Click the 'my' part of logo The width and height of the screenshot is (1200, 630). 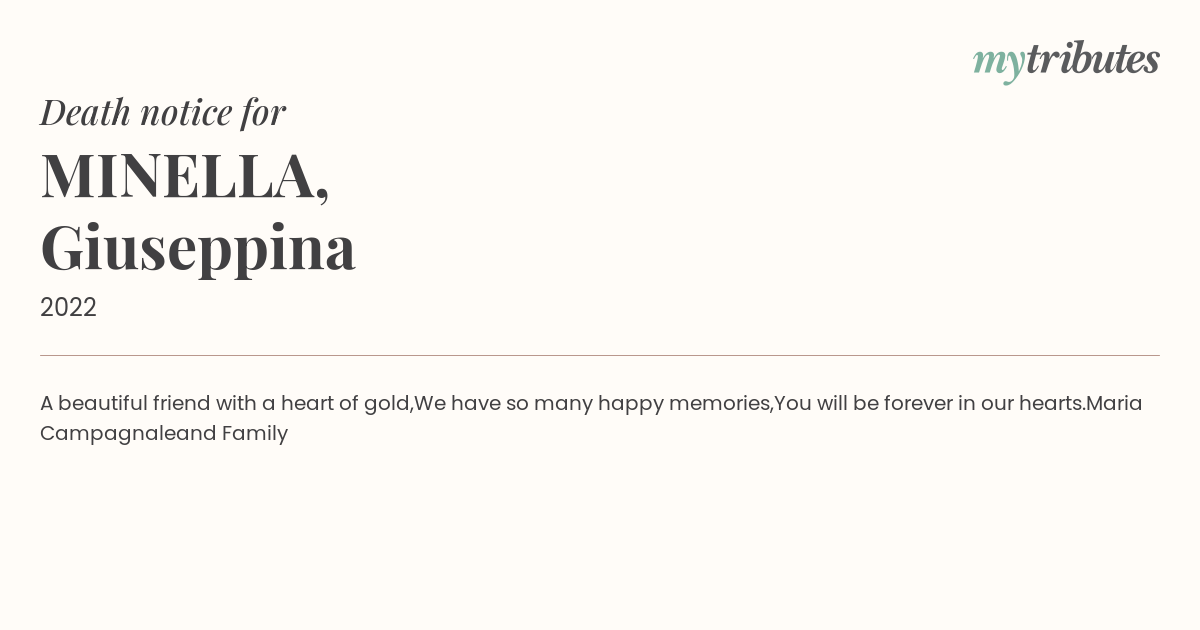click(999, 65)
